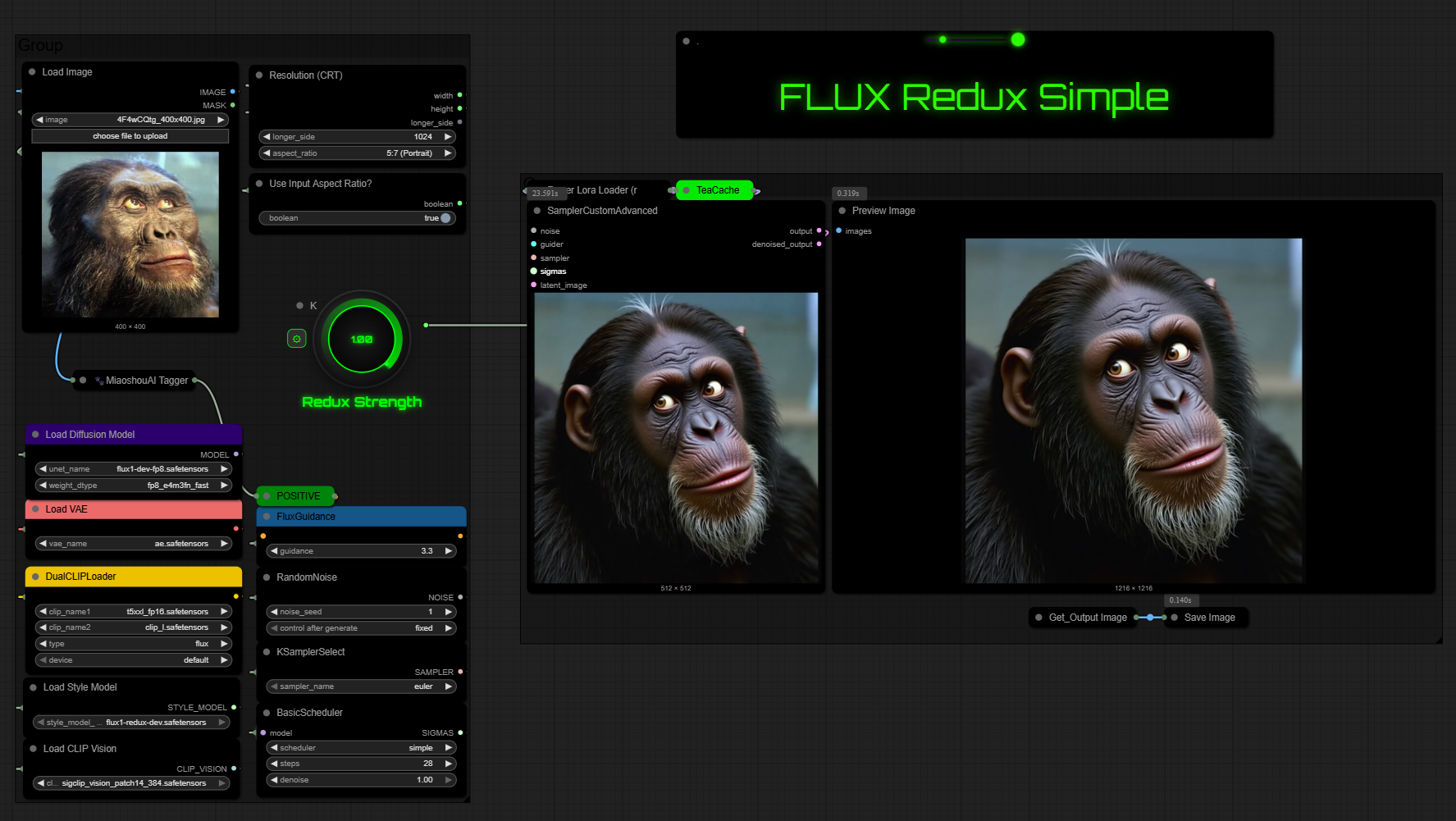Open control after generate dropdown

pos(362,628)
